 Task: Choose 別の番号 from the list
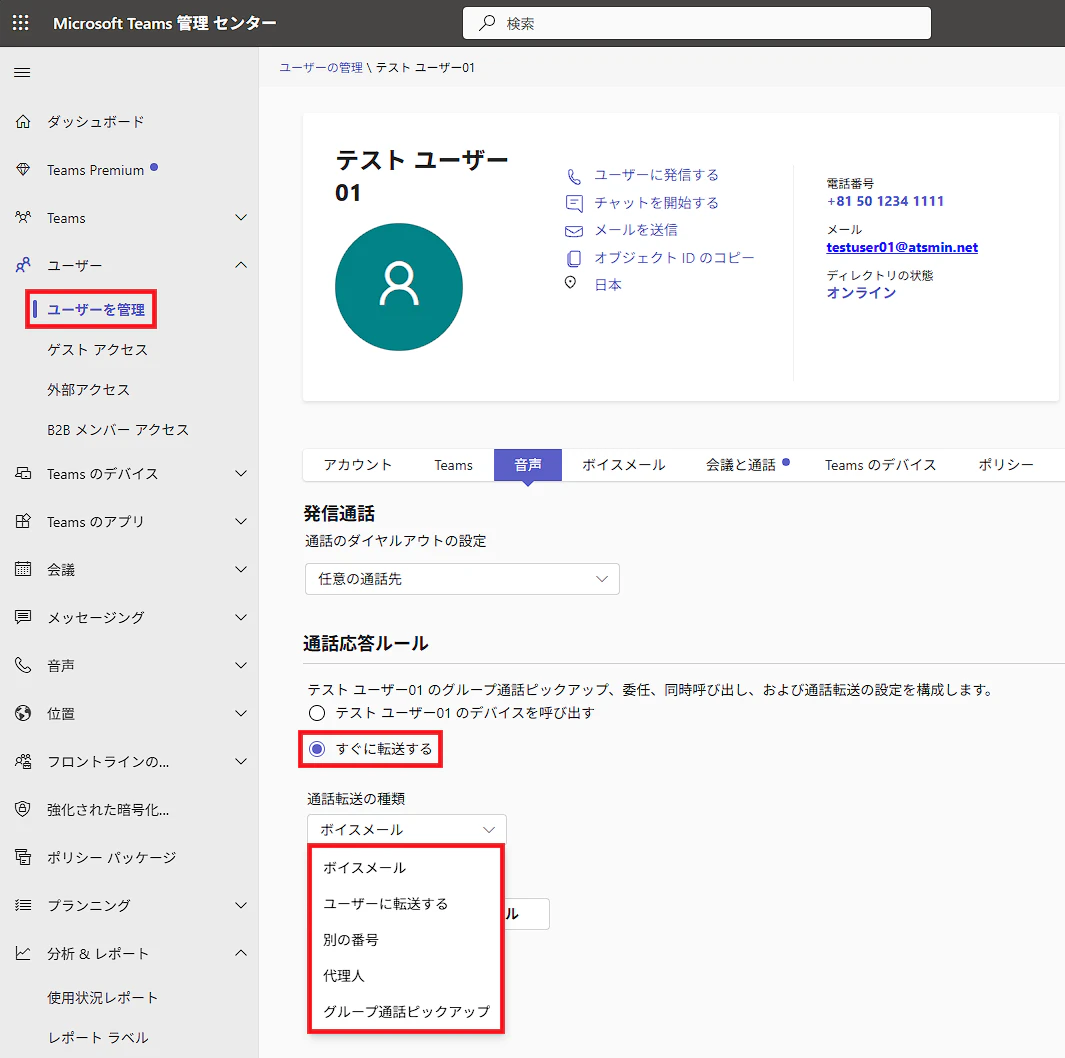click(405, 940)
